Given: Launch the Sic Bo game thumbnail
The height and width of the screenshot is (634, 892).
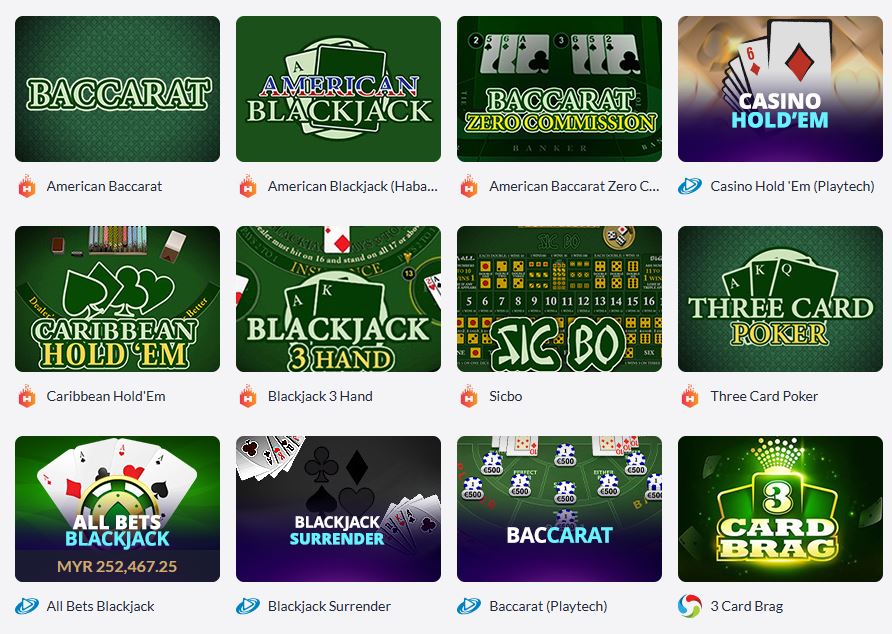Looking at the screenshot, I should (559, 299).
